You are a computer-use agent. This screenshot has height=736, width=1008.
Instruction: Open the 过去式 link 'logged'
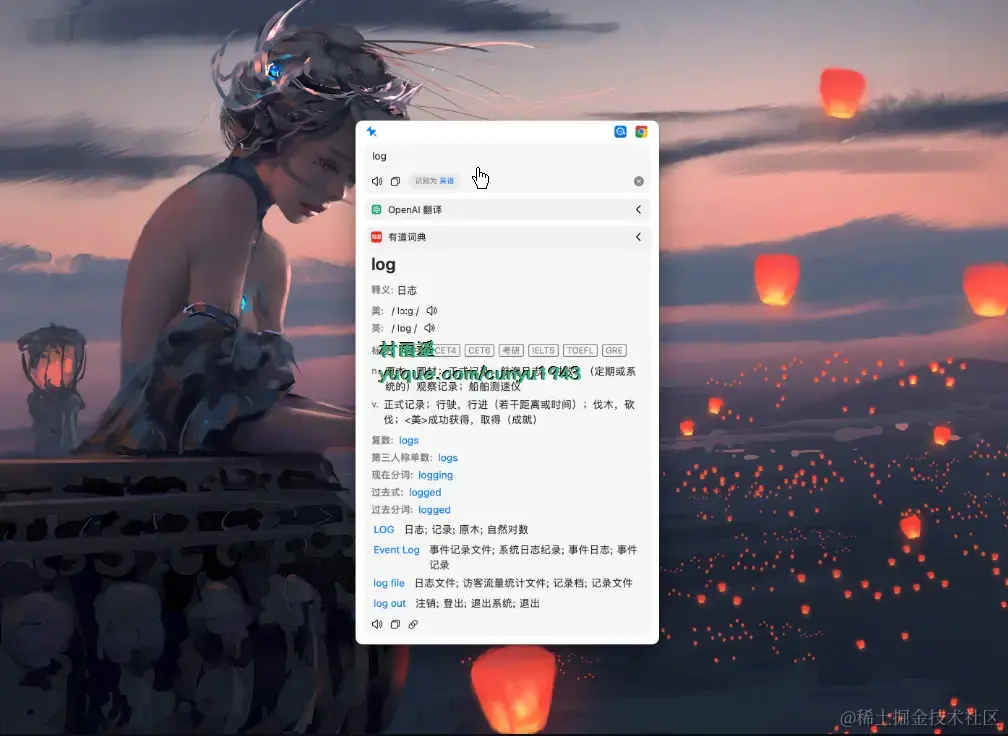(x=425, y=492)
